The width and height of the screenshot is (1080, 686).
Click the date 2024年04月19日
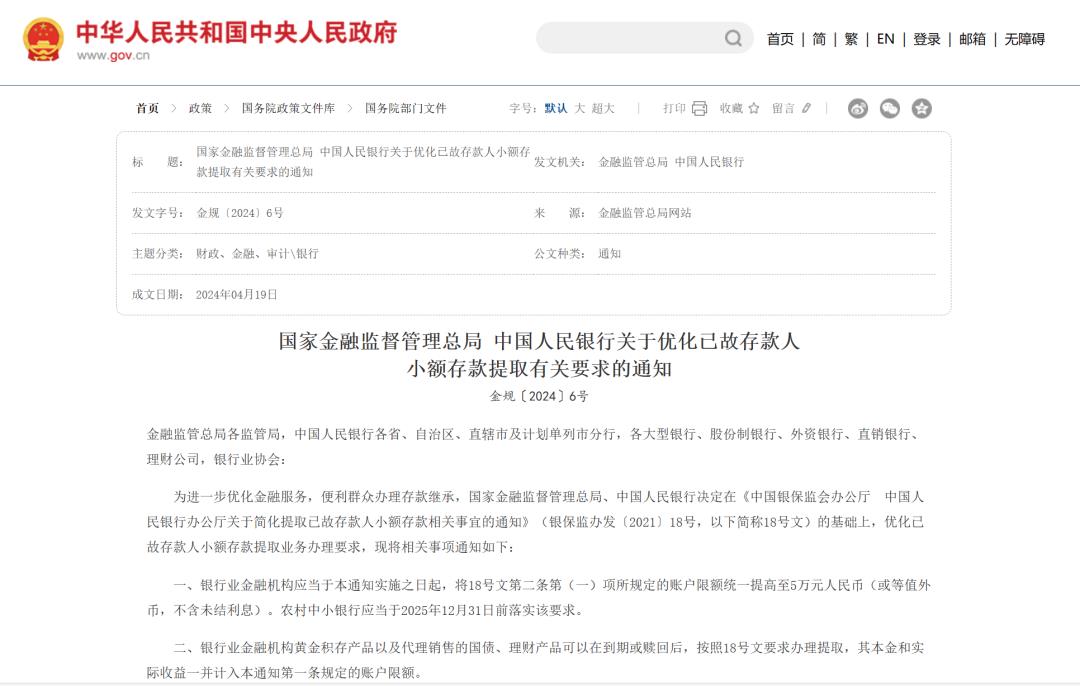(x=236, y=295)
